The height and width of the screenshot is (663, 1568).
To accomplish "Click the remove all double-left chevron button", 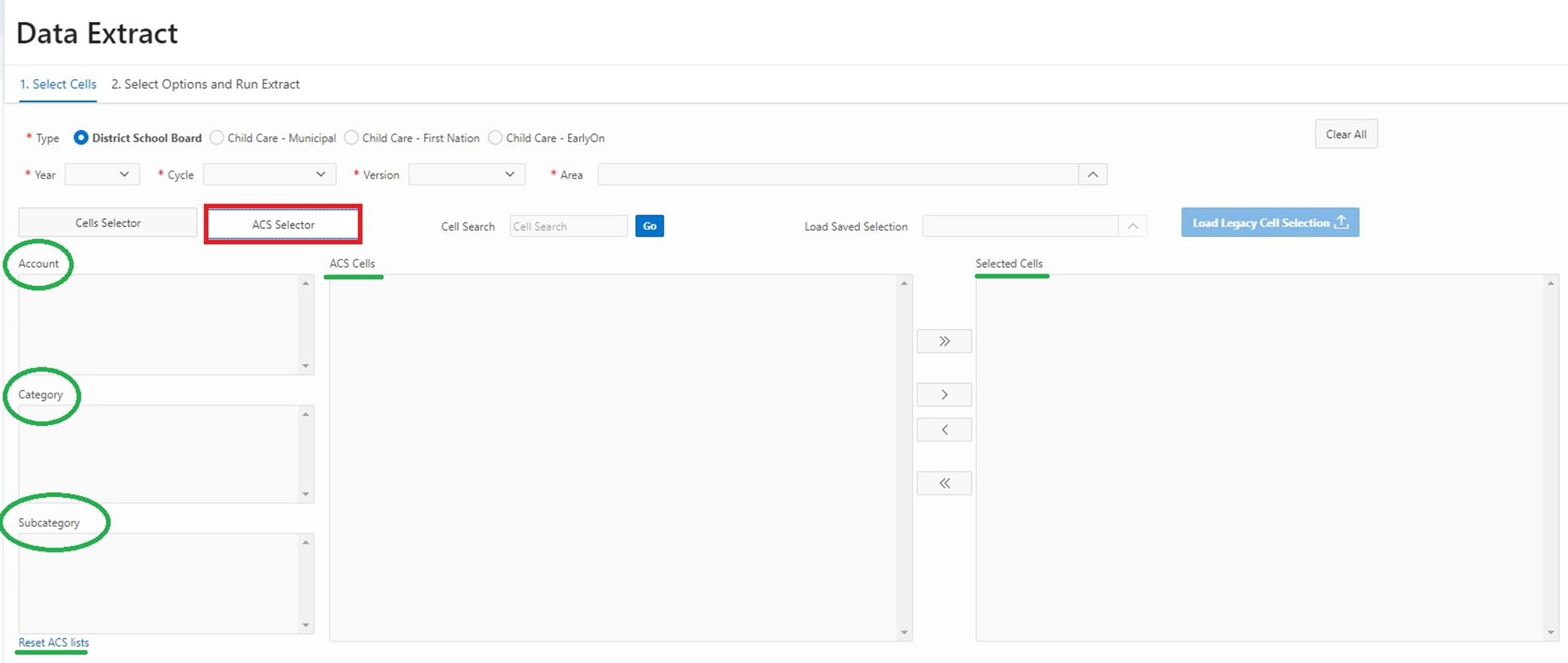I will click(x=944, y=483).
